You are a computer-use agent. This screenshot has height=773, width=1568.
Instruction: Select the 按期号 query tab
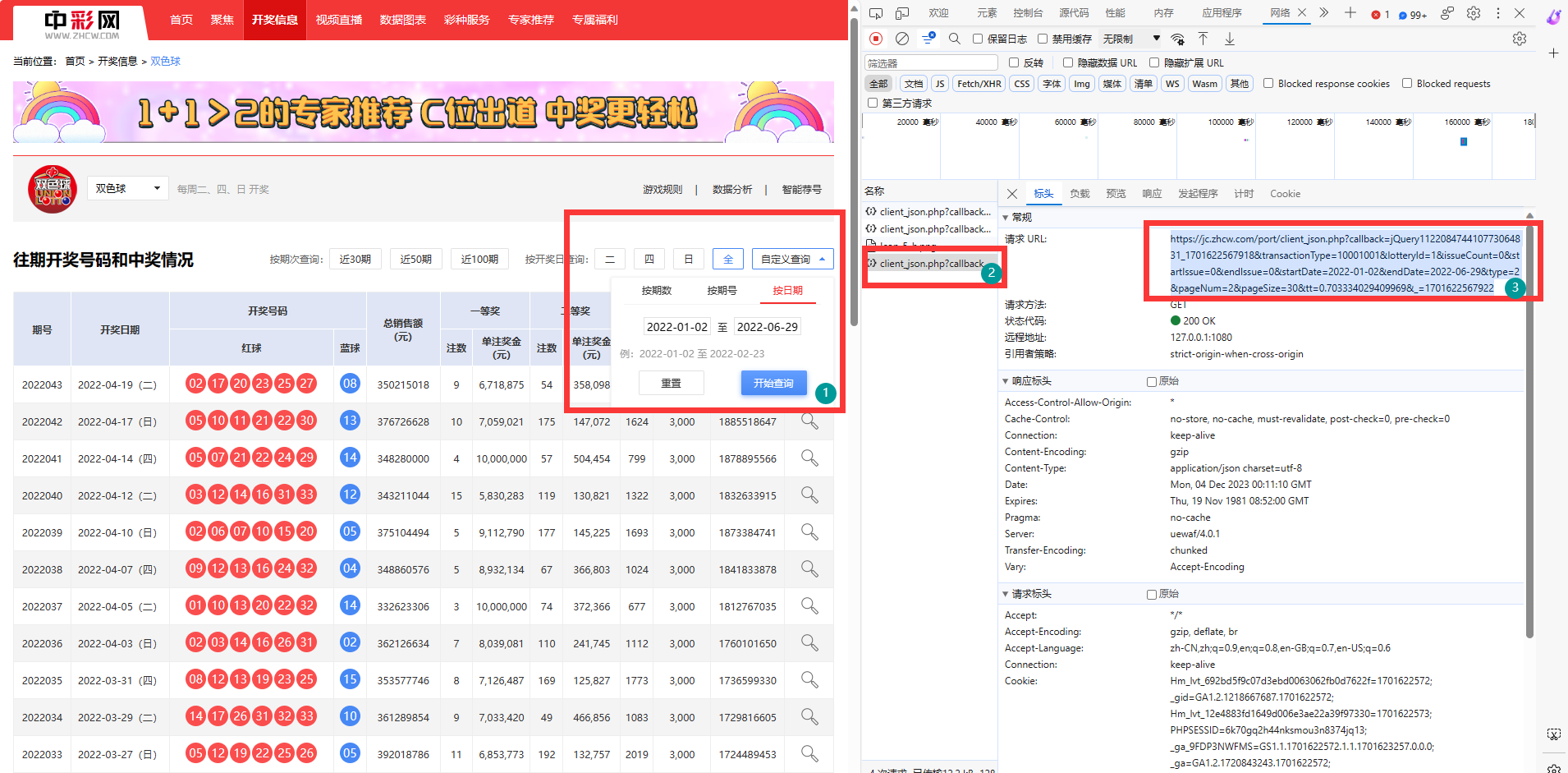click(x=722, y=291)
